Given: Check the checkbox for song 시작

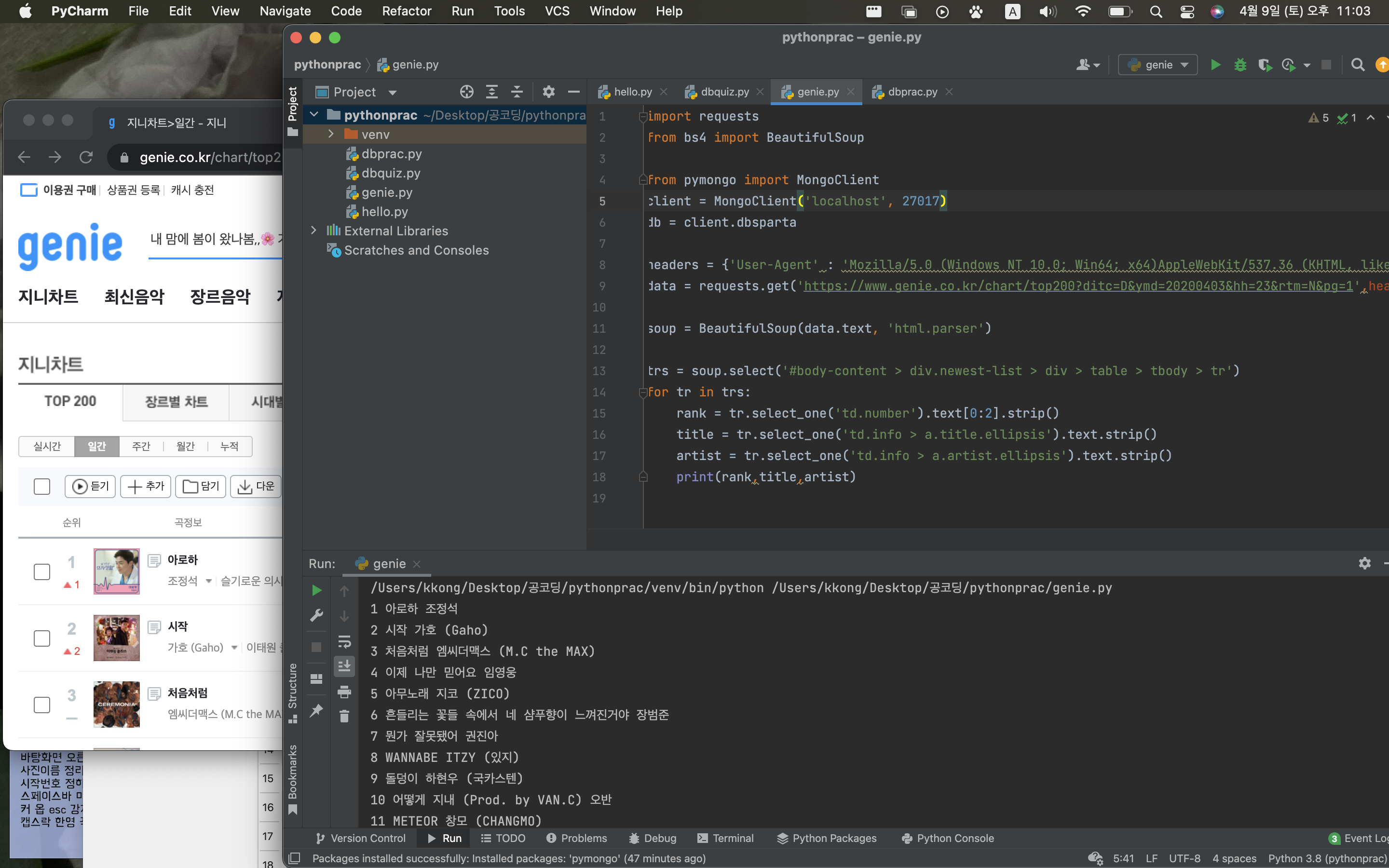Looking at the screenshot, I should (42, 638).
